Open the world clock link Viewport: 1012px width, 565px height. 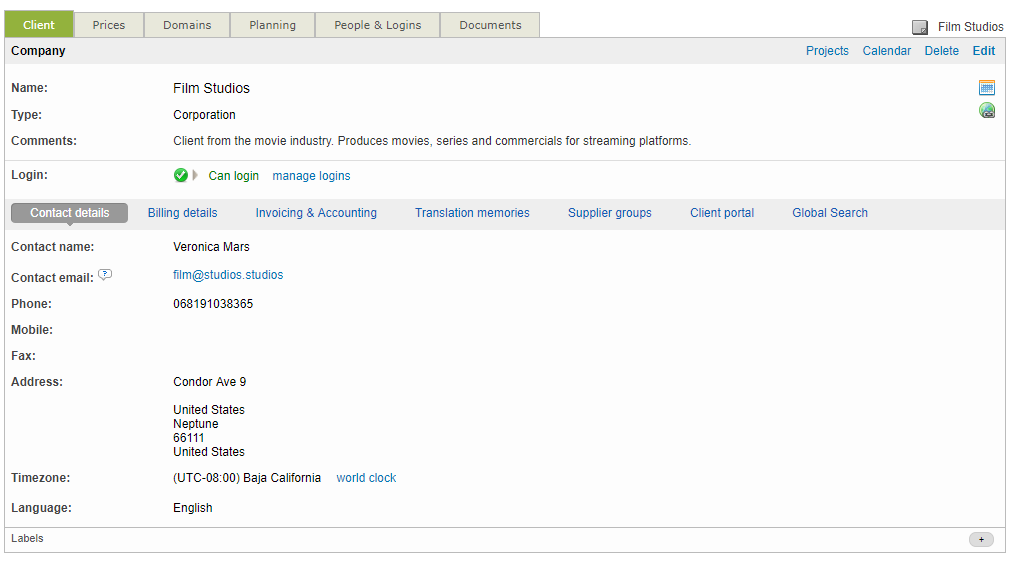[366, 478]
